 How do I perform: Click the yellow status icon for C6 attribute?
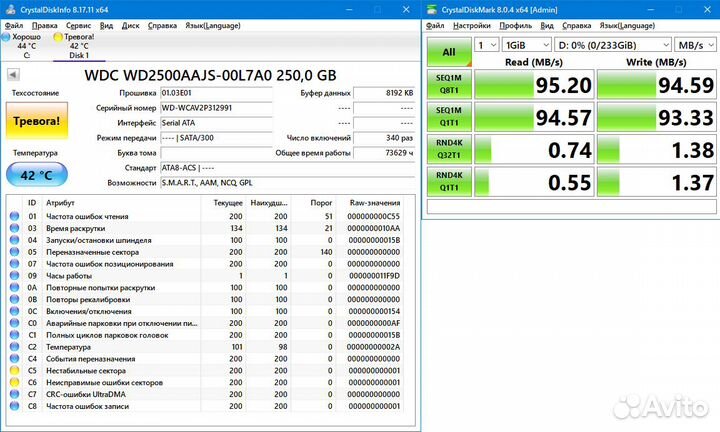point(14,382)
